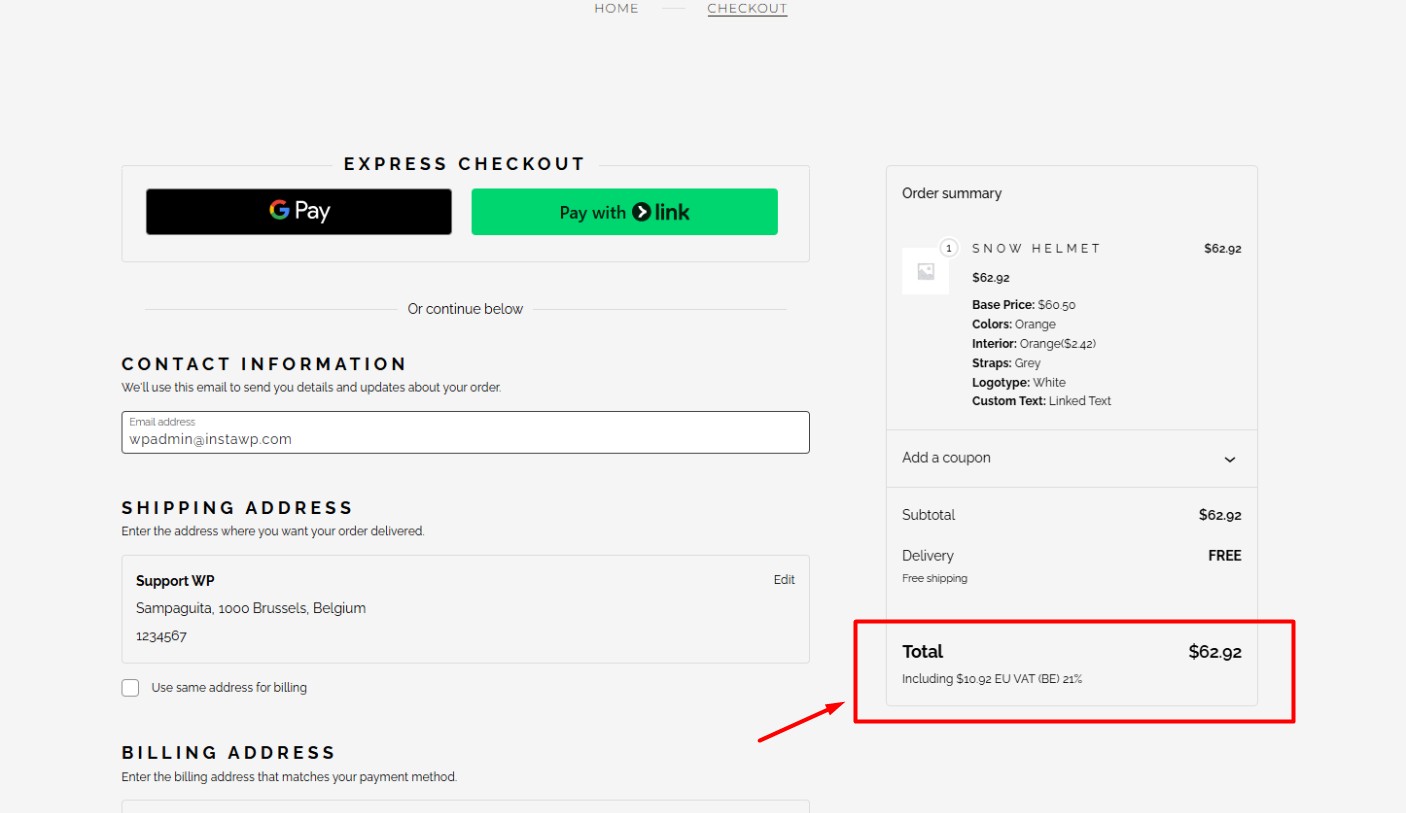Click the Subtotal price value
The width and height of the screenshot is (1406, 813).
(1220, 515)
